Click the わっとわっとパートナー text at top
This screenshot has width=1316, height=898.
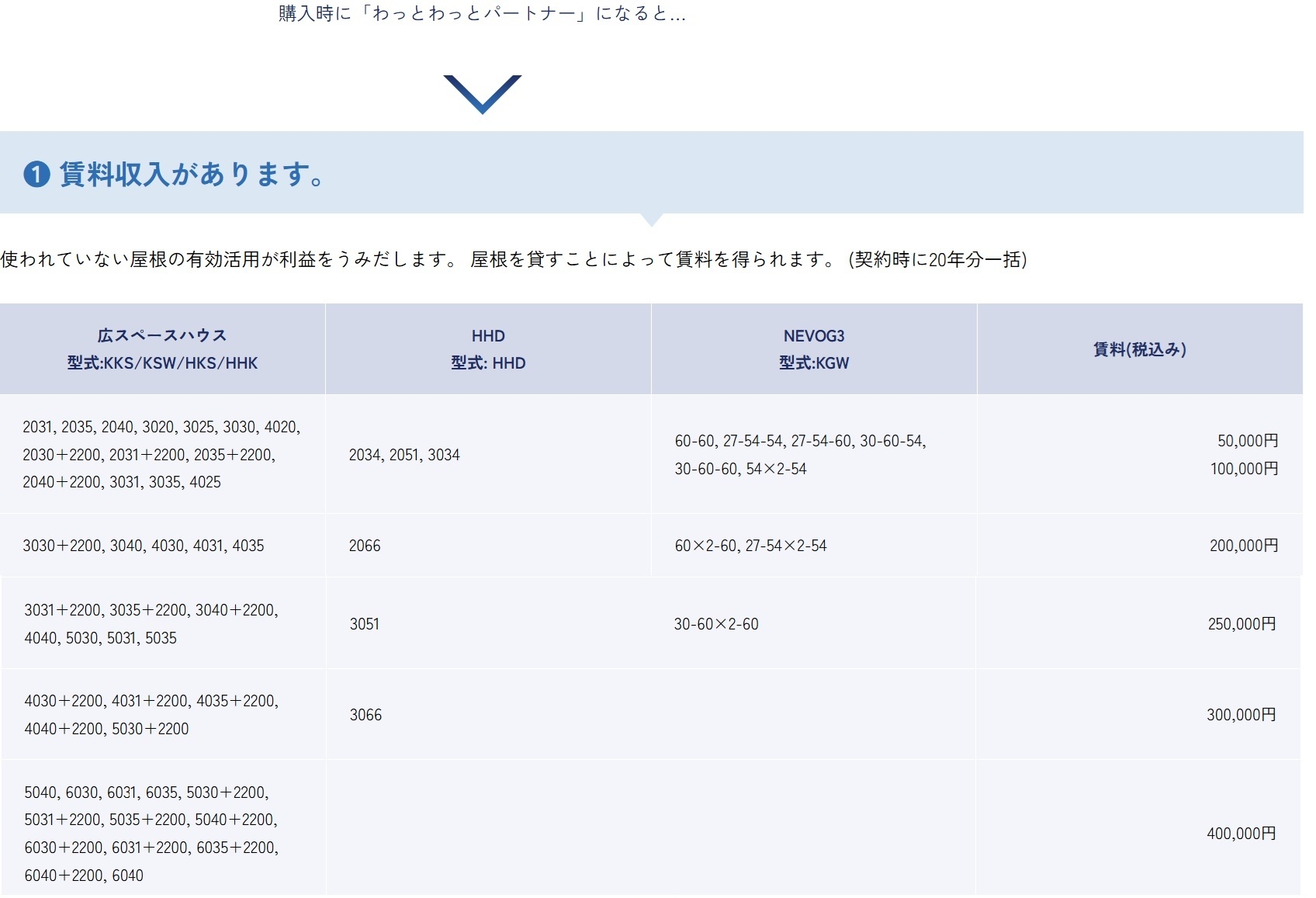[482, 14]
